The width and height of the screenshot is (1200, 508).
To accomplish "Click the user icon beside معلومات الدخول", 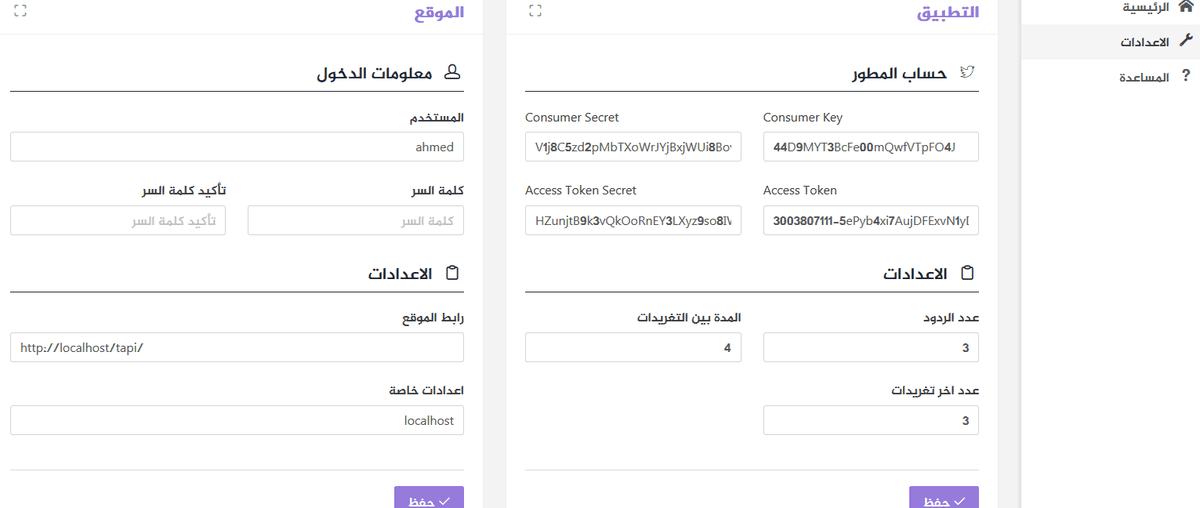I will point(452,73).
